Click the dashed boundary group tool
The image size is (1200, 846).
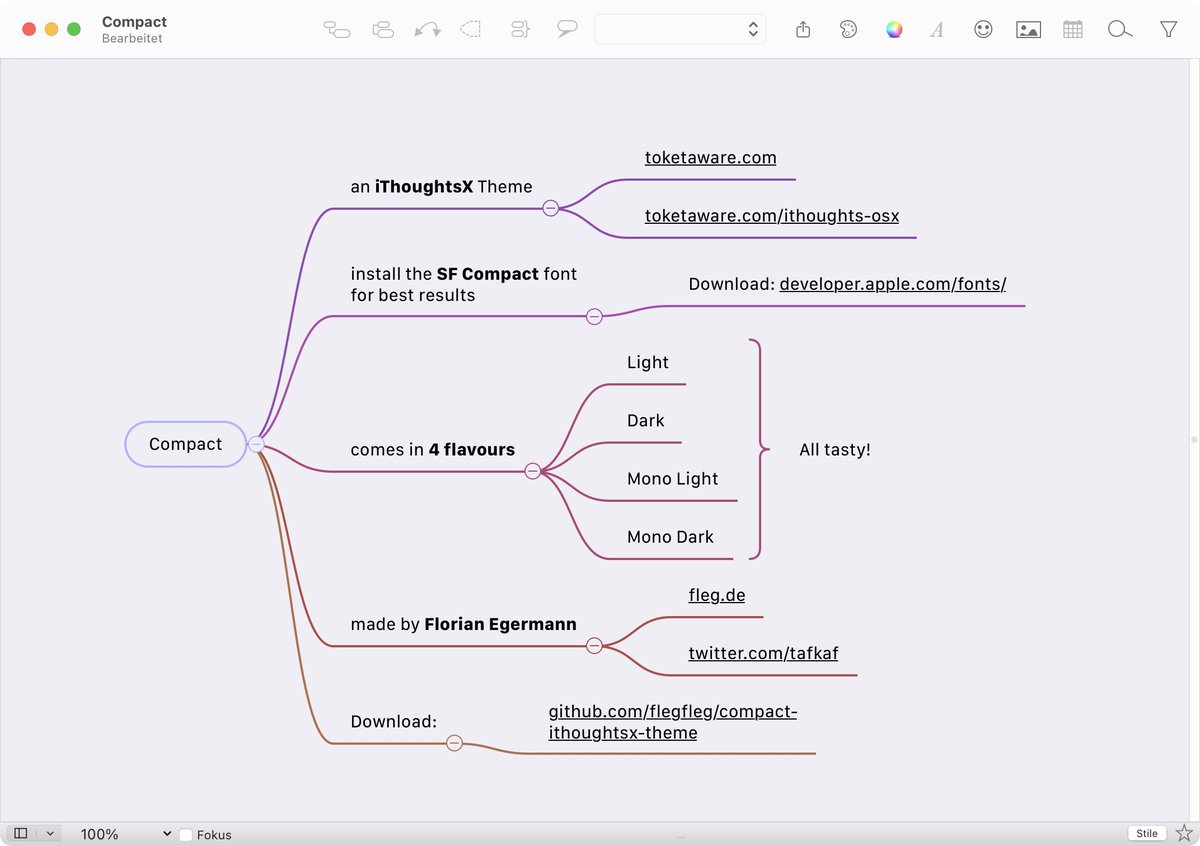tap(470, 30)
